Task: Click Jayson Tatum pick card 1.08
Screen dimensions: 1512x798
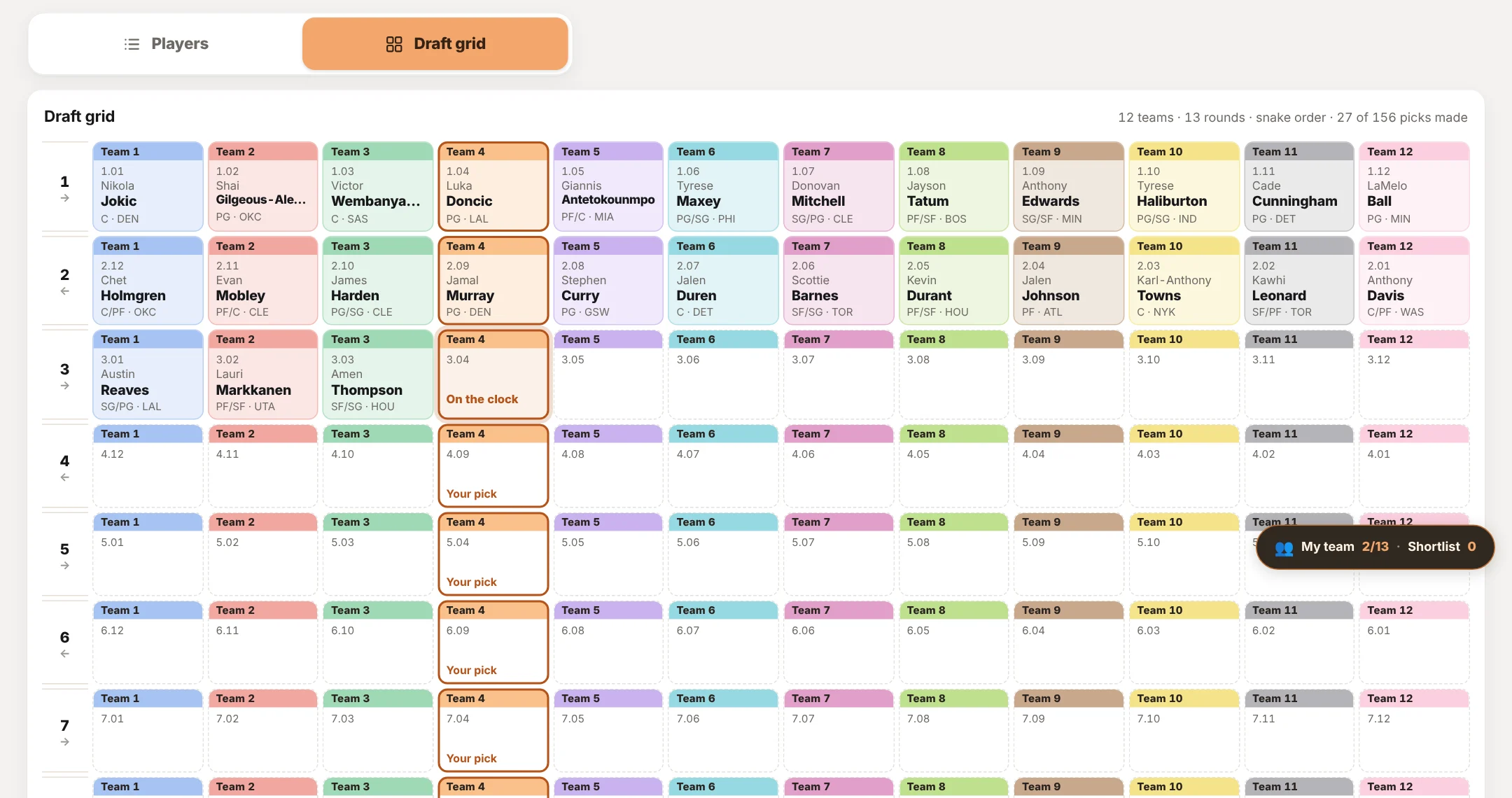Action: [x=953, y=186]
